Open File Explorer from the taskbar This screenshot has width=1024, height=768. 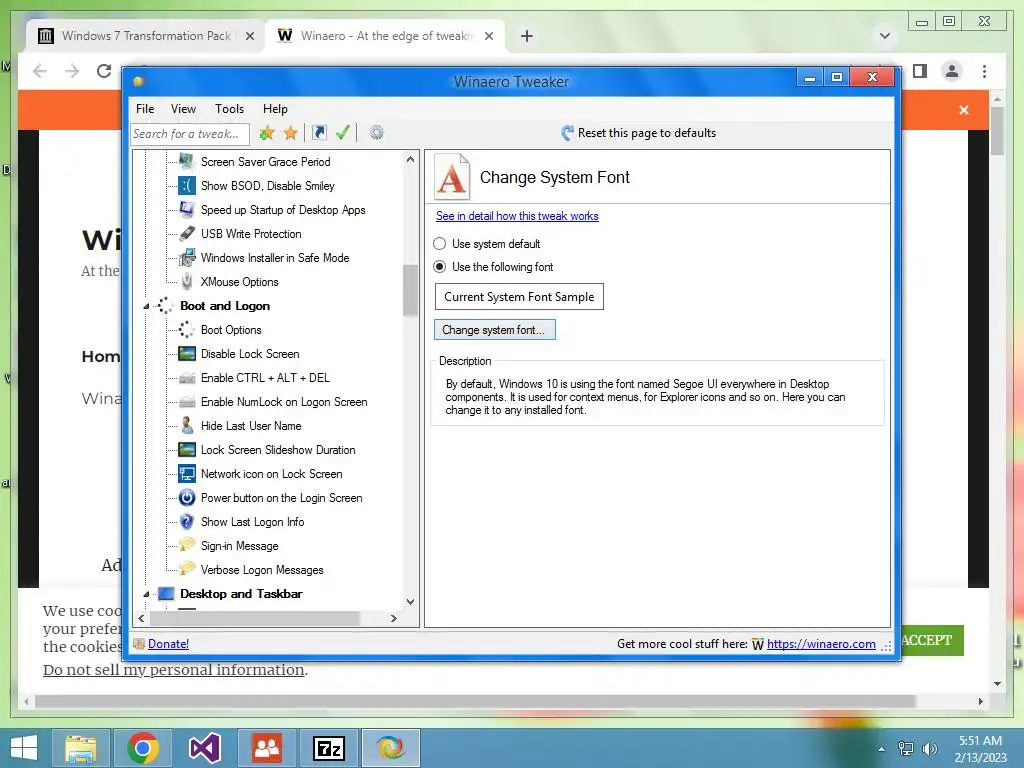point(80,748)
